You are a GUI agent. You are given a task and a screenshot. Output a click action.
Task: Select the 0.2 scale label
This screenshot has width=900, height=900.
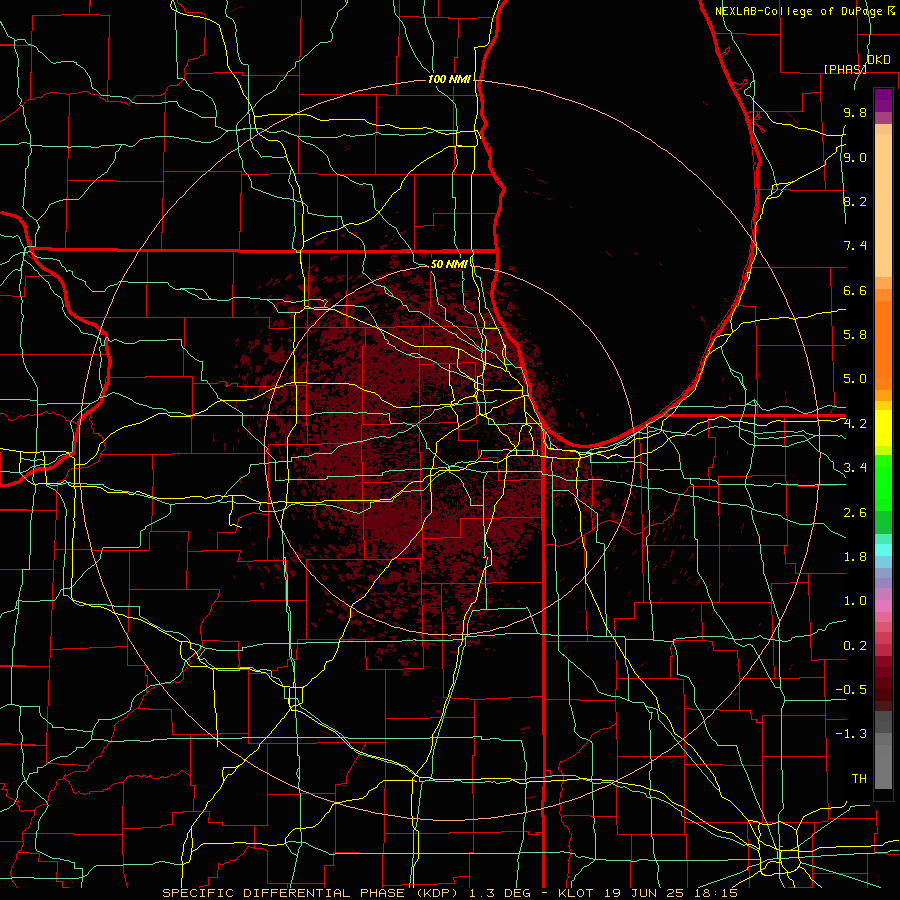[855, 646]
